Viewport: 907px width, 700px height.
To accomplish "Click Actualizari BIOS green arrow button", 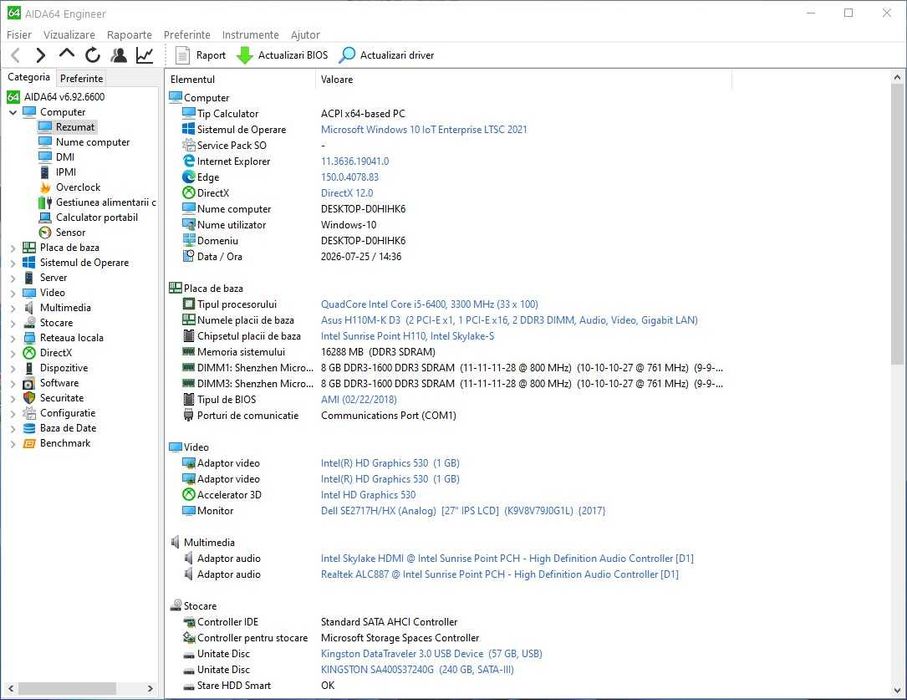I will tap(283, 56).
